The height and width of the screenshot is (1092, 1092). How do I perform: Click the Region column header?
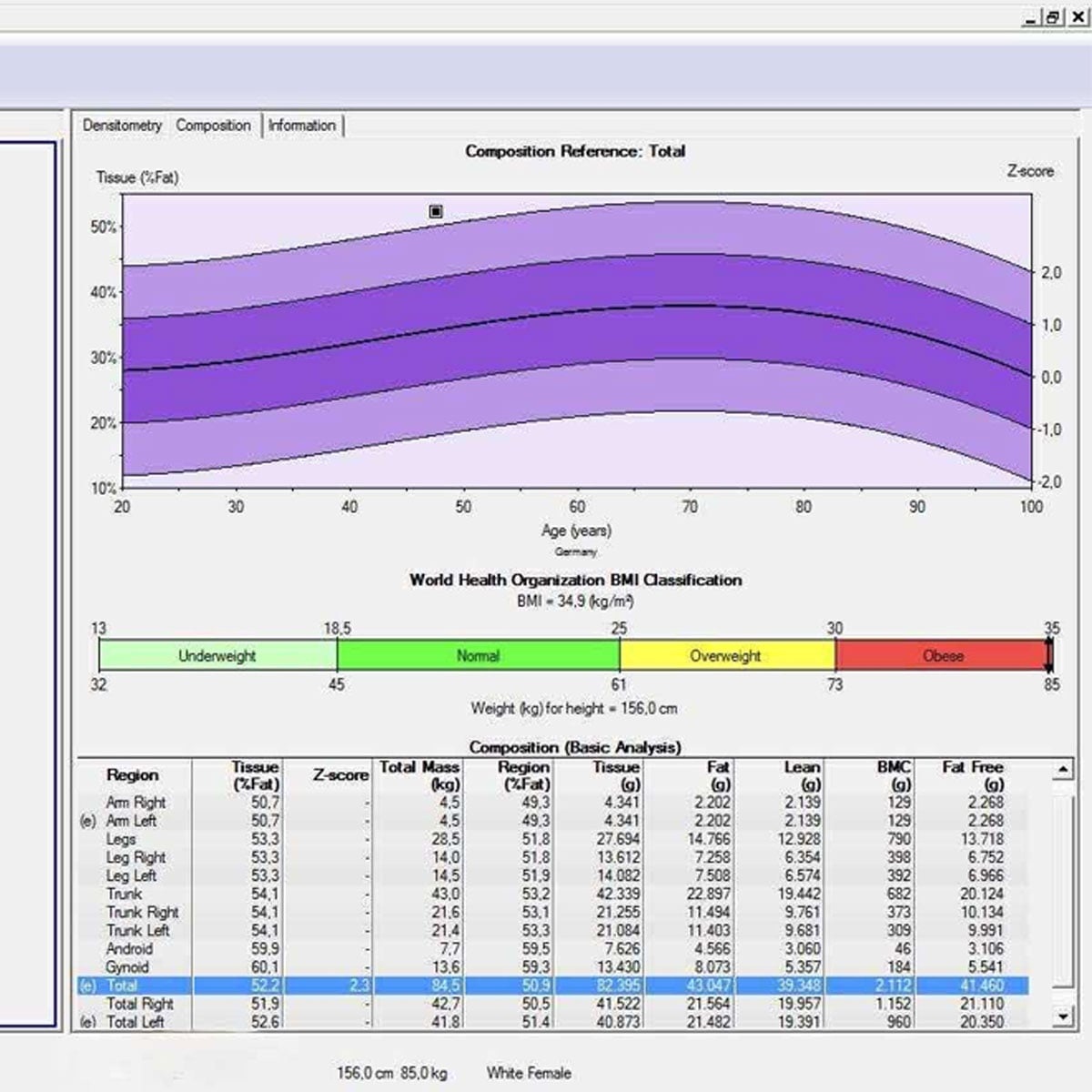tap(133, 775)
